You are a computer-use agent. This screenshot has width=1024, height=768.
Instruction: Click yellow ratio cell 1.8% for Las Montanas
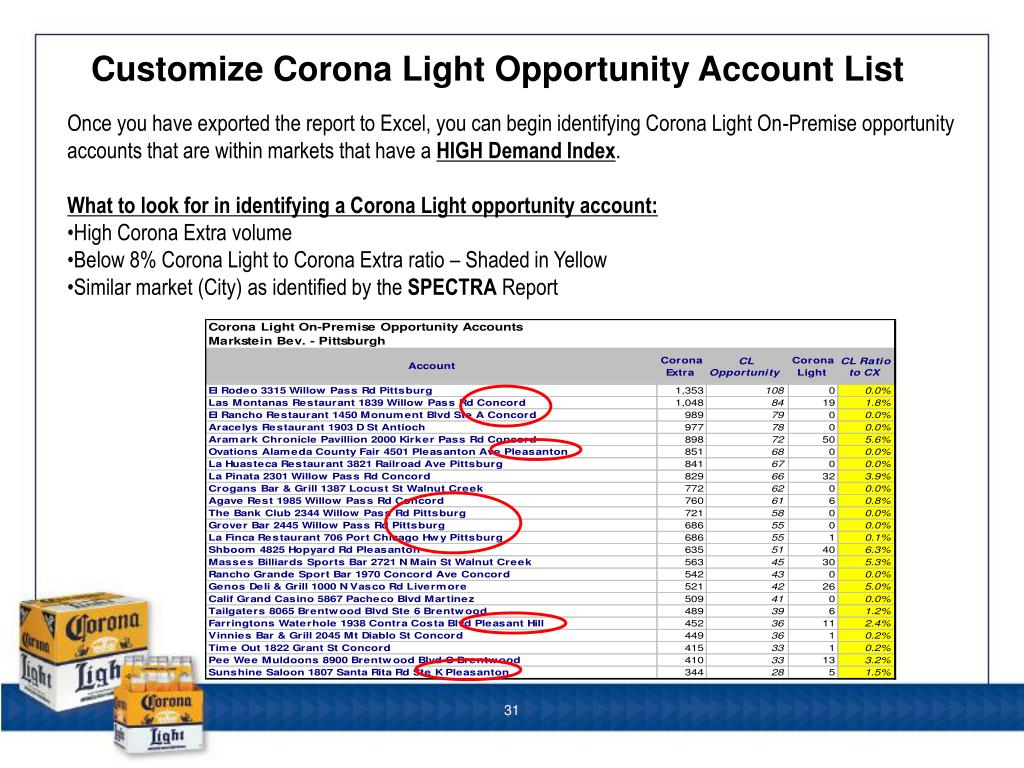[865, 402]
